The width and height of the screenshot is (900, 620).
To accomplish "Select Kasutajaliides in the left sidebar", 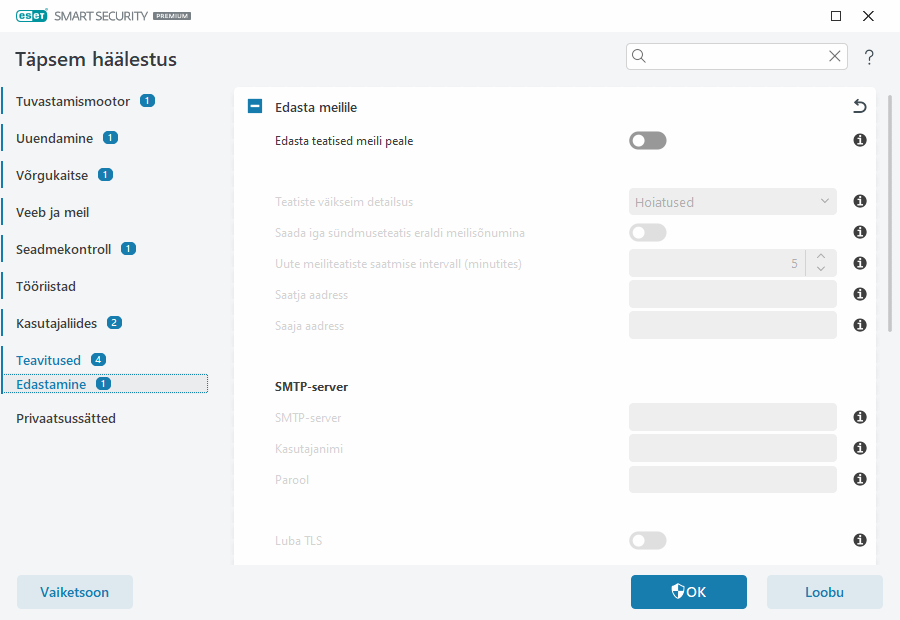I will (58, 323).
